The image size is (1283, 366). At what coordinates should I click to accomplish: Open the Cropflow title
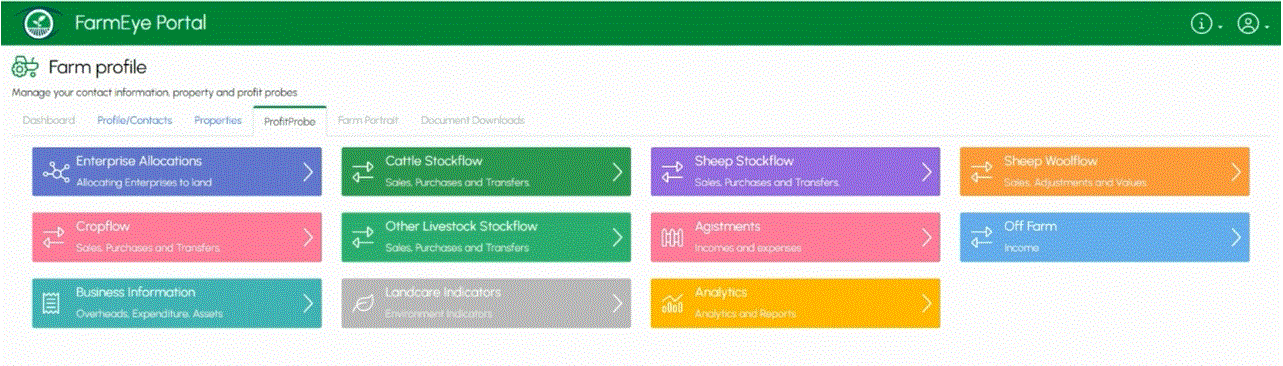103,227
